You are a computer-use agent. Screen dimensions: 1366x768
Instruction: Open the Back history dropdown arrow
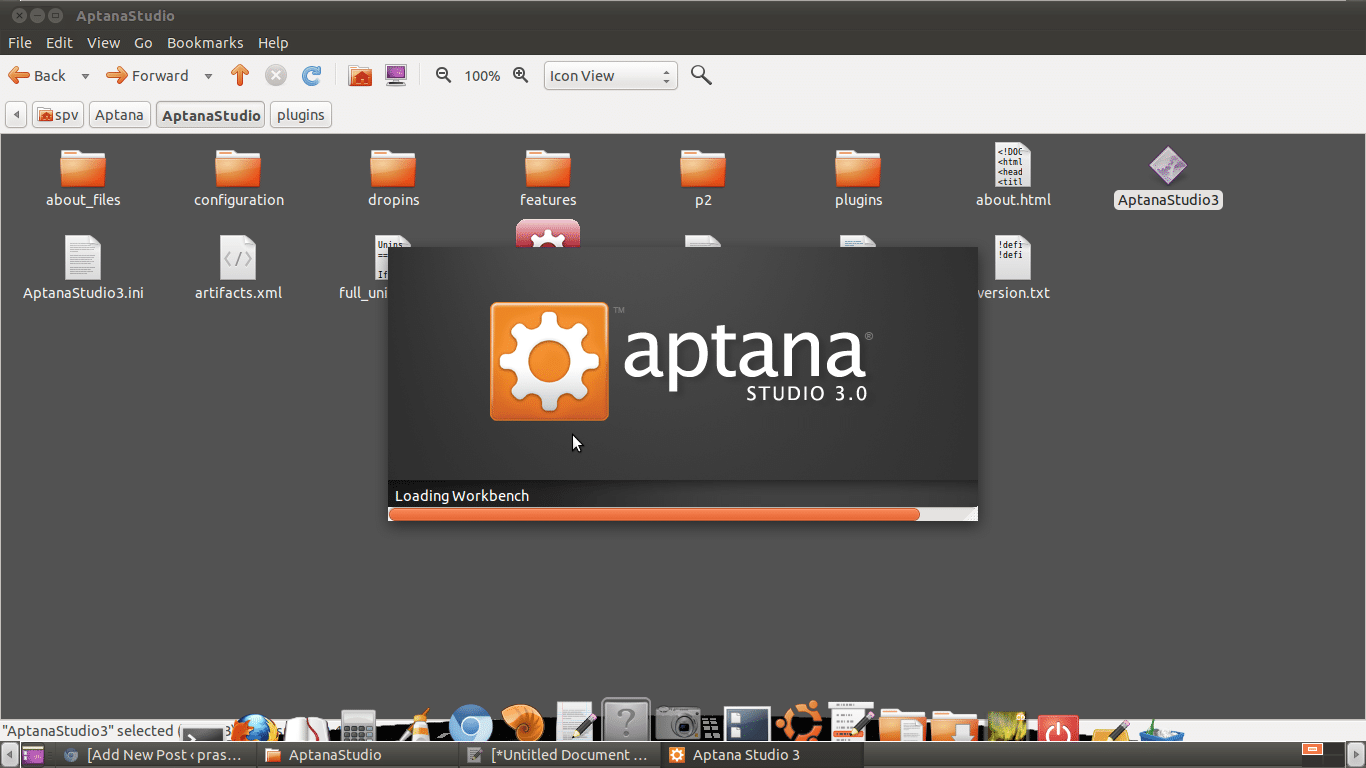85,76
